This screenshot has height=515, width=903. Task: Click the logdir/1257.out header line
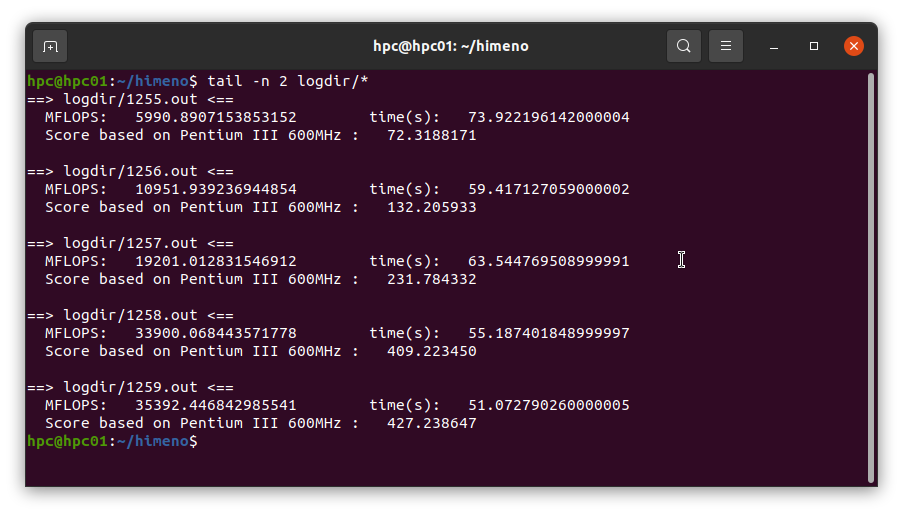tap(130, 243)
